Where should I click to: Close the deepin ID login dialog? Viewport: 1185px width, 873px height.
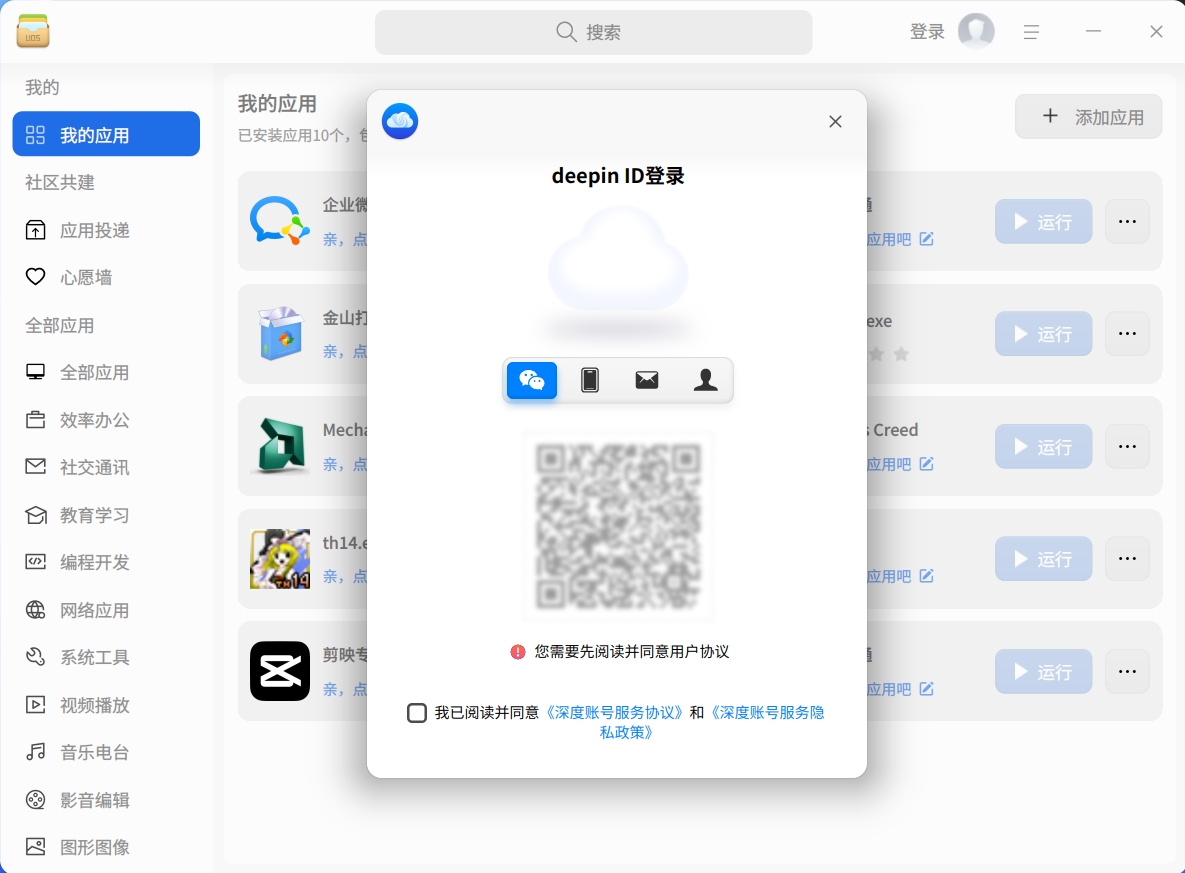pos(835,122)
